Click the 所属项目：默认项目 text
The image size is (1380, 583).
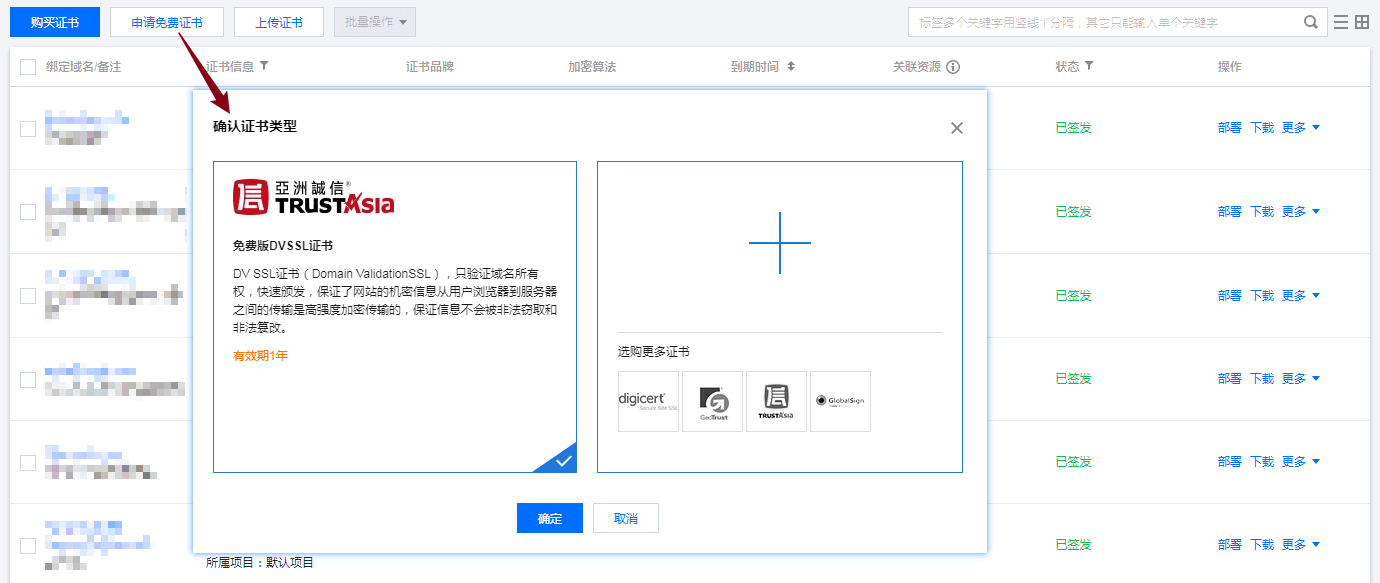[x=260, y=563]
